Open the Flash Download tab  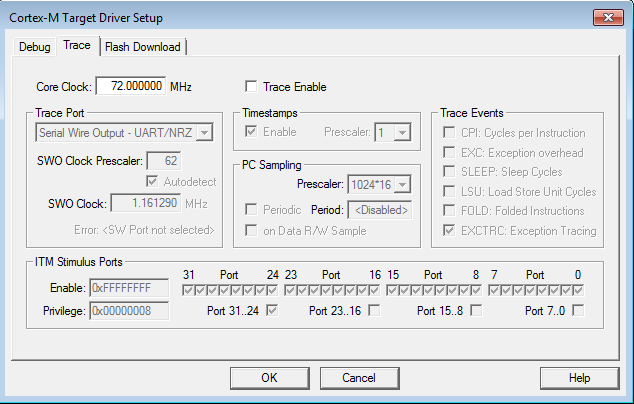pos(143,47)
